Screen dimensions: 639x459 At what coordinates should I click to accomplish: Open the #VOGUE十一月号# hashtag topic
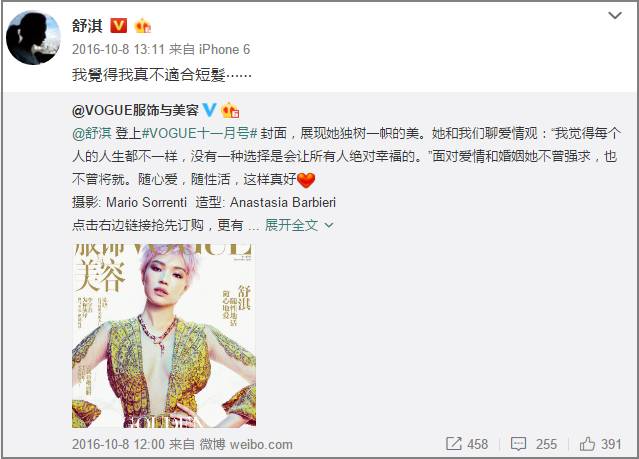[x=200, y=133]
